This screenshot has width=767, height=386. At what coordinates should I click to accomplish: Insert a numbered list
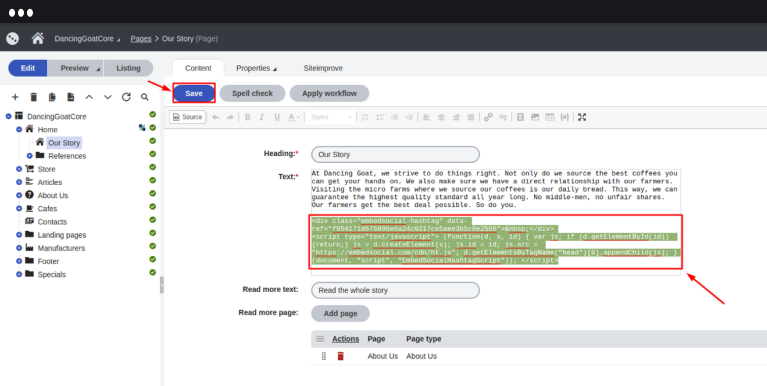click(x=365, y=117)
